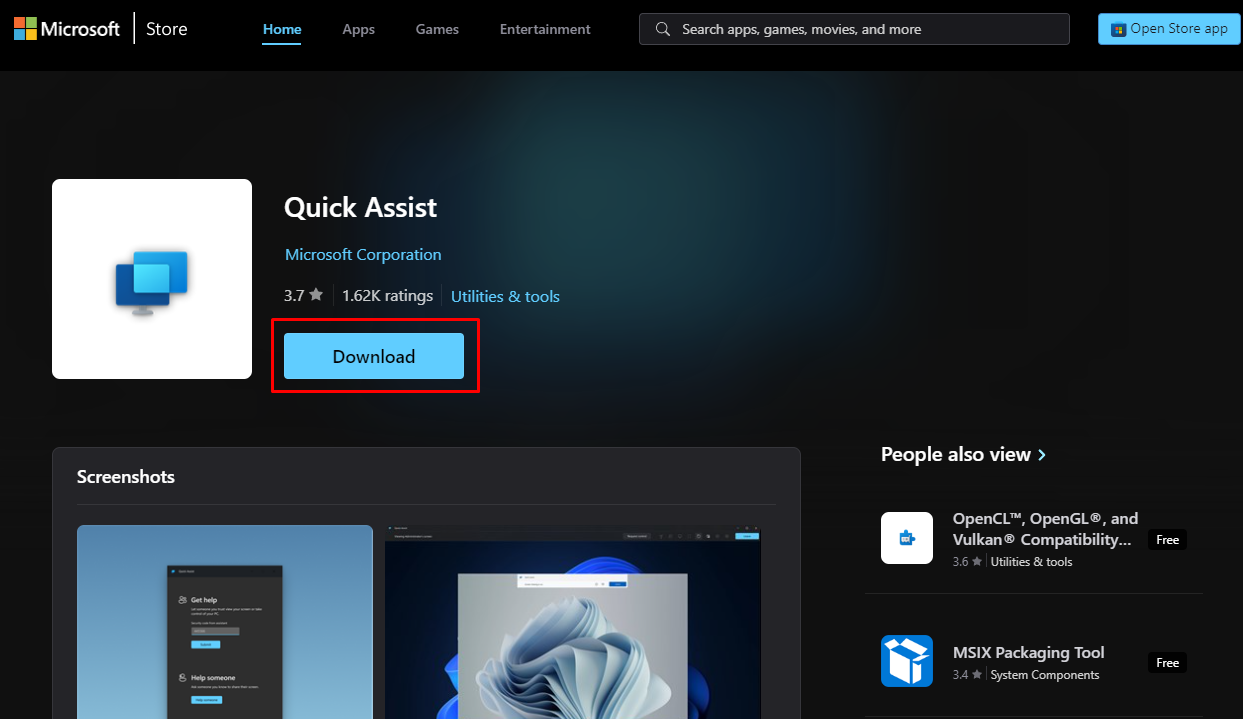The image size is (1243, 719).
Task: Click the Quick Assist app icon
Action: (152, 279)
